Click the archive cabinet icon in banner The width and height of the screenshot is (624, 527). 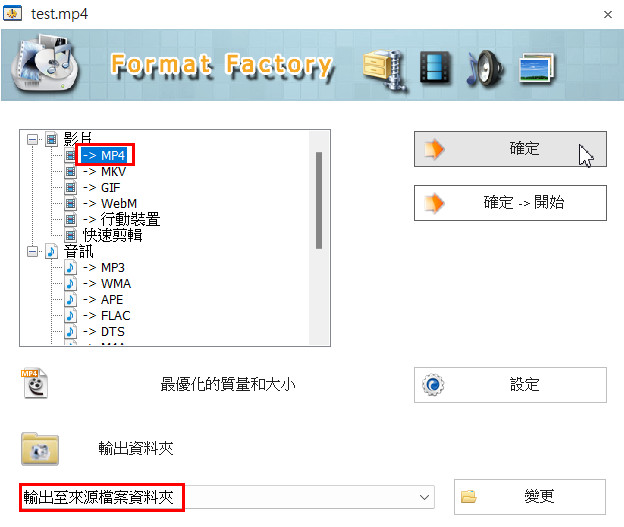(385, 70)
